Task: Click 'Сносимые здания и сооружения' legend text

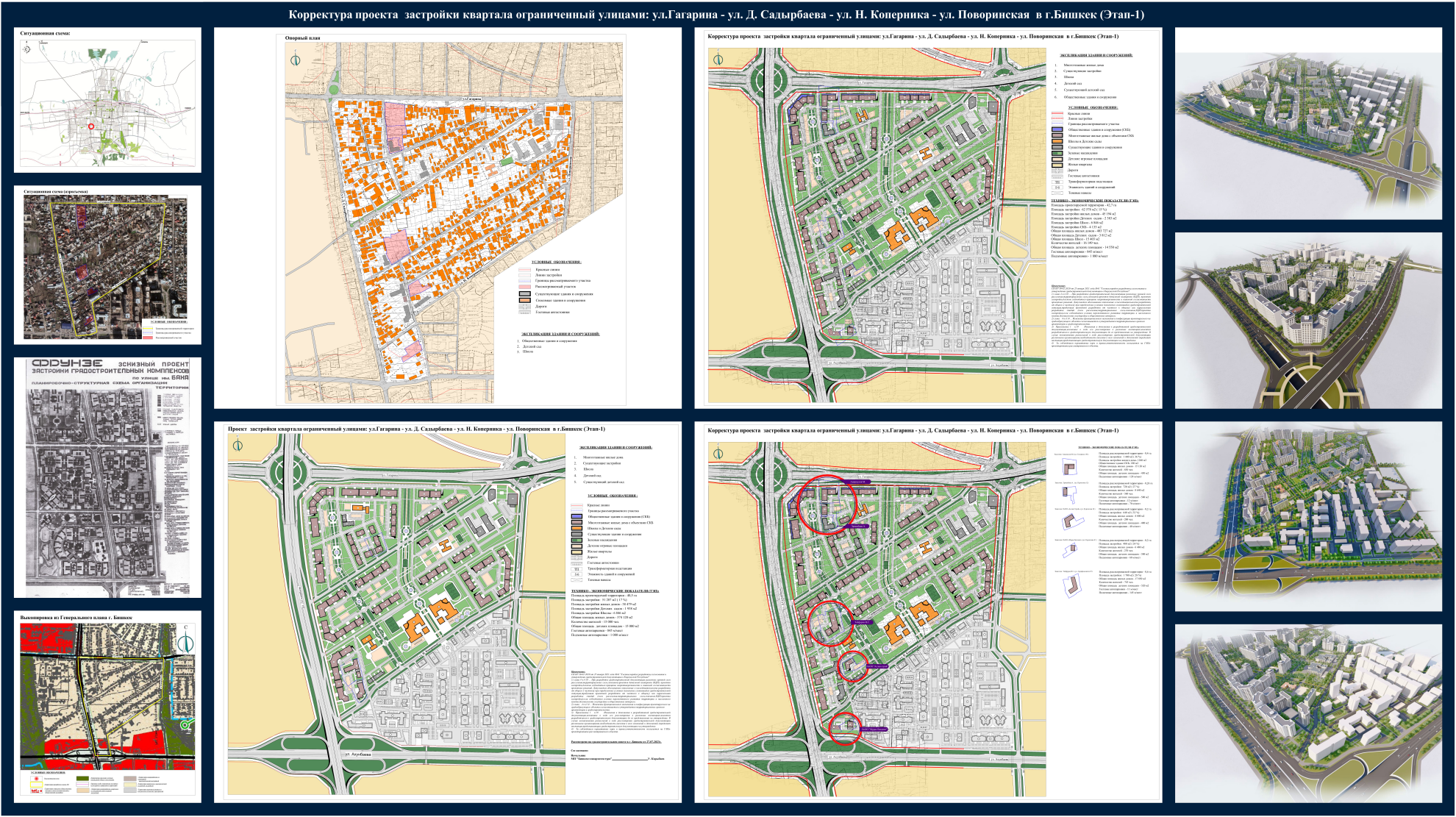Action: pos(560,300)
